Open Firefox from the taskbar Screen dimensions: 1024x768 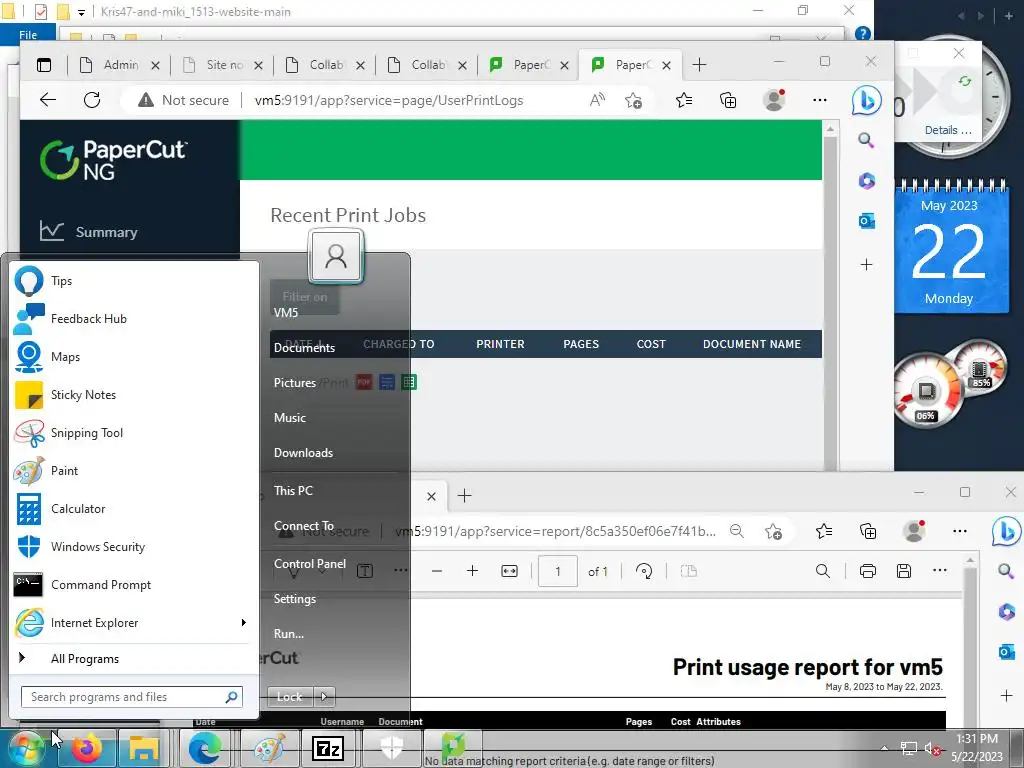coord(88,748)
